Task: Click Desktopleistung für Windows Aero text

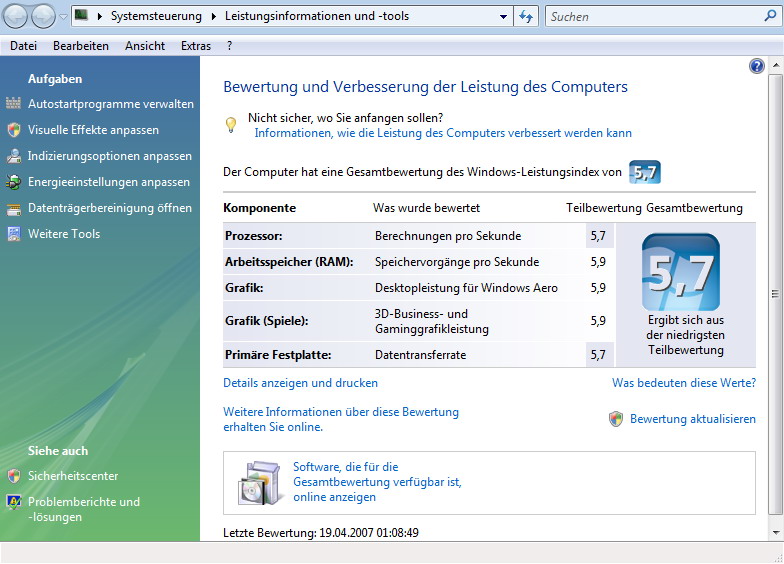Action: [x=466, y=288]
